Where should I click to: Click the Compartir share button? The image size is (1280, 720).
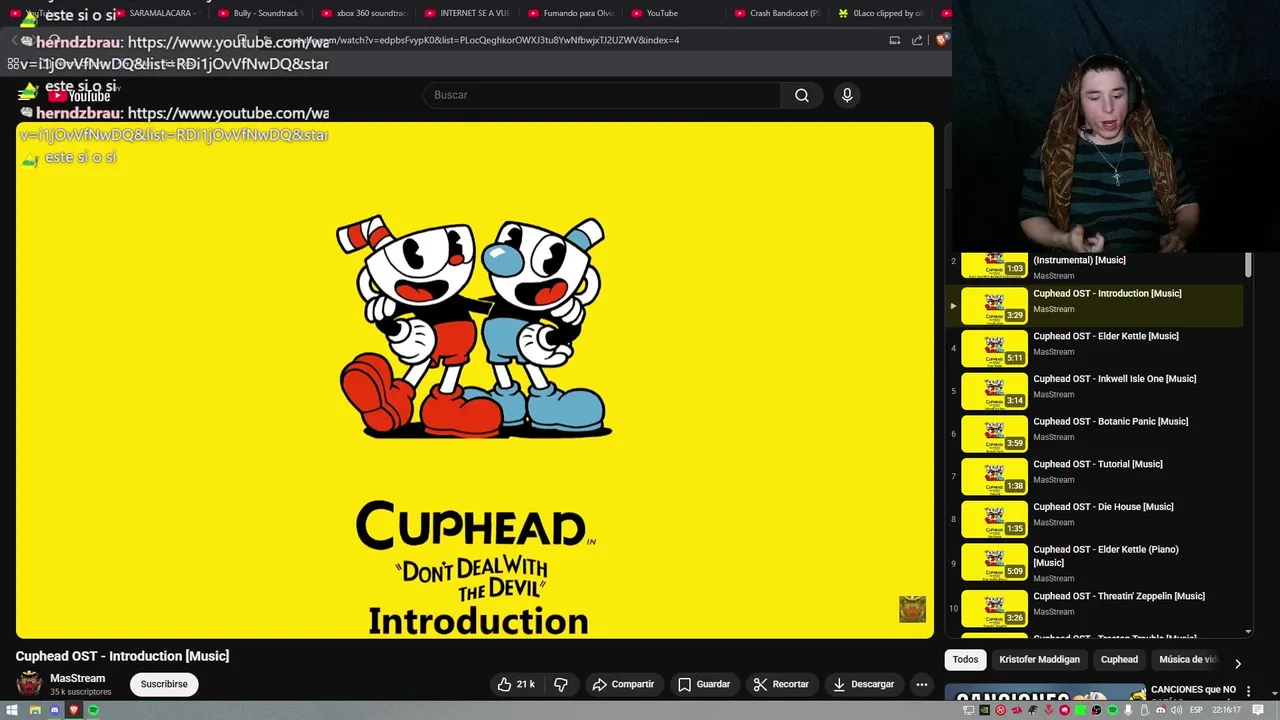tap(623, 684)
